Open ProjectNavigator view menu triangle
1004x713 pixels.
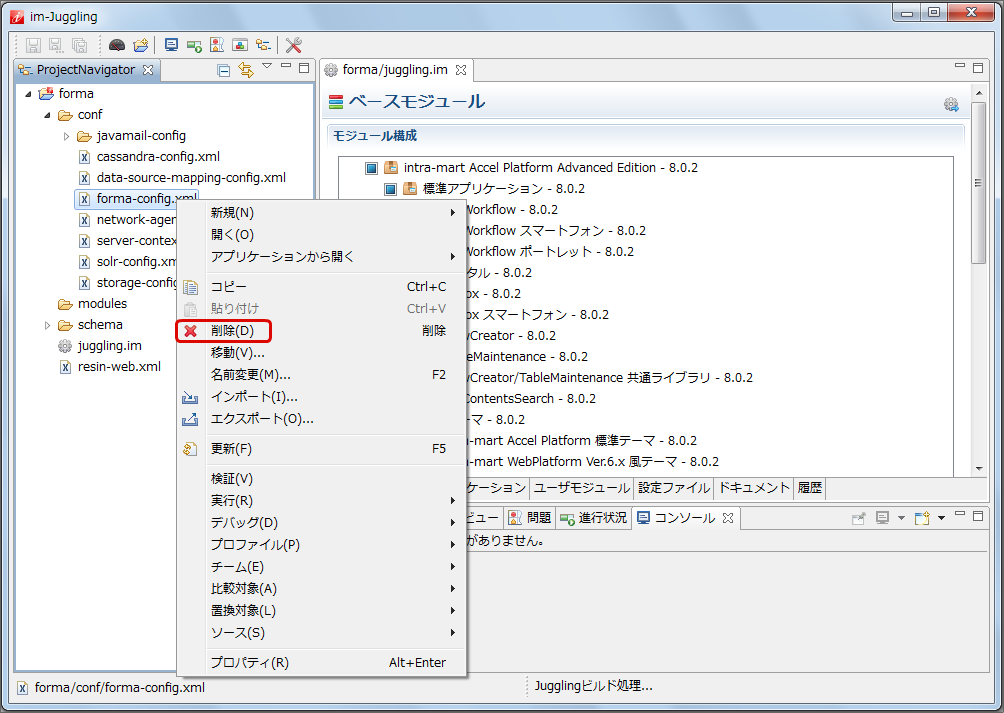(267, 66)
